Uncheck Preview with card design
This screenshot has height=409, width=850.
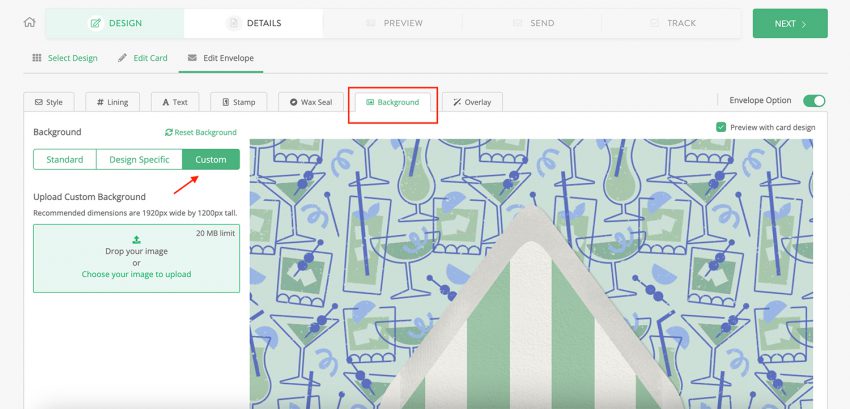(x=722, y=127)
